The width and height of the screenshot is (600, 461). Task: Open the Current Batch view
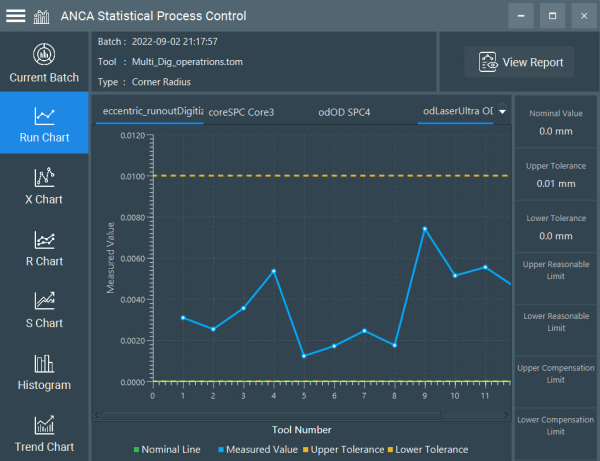(43, 63)
